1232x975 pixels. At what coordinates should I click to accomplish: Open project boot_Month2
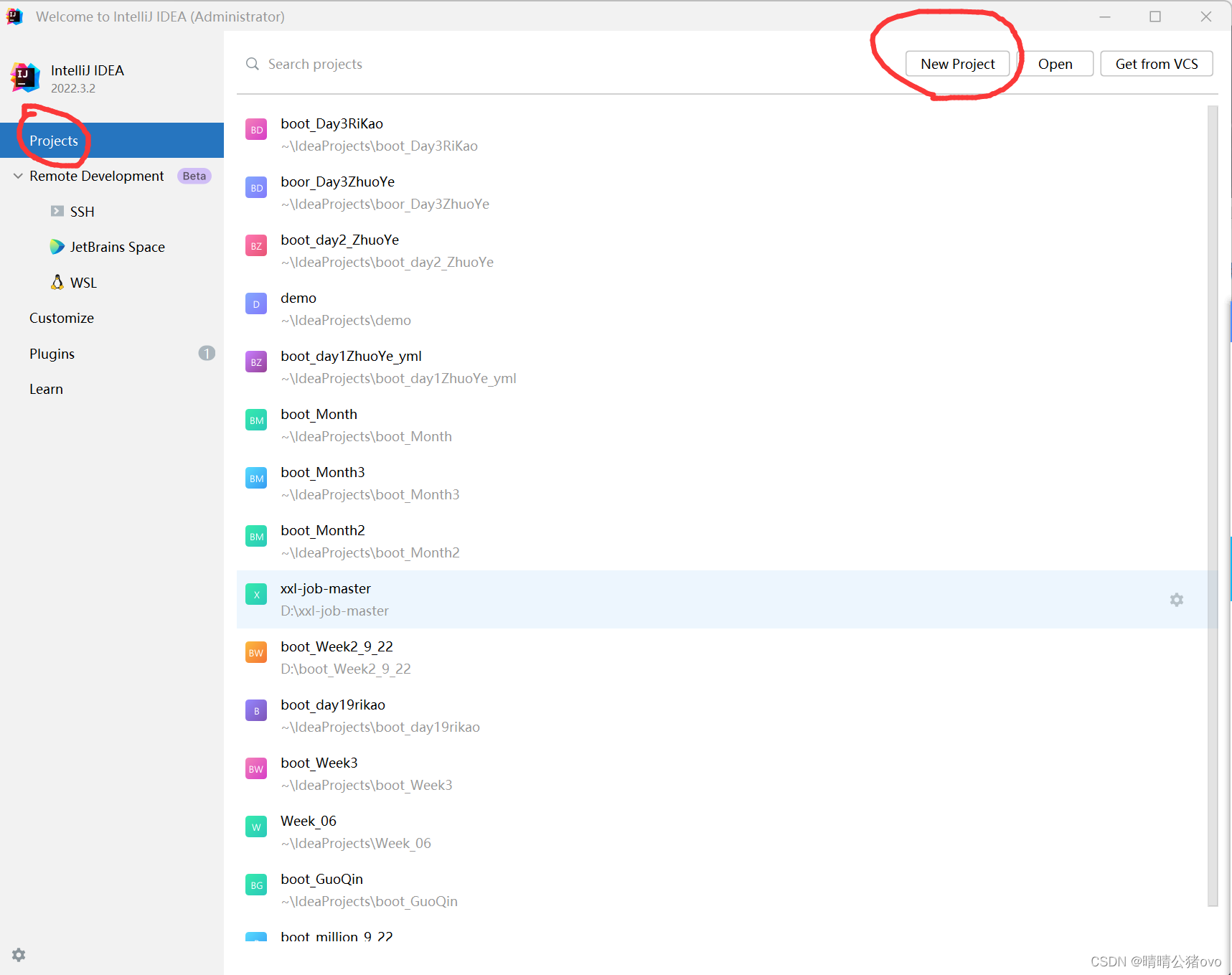(721, 541)
